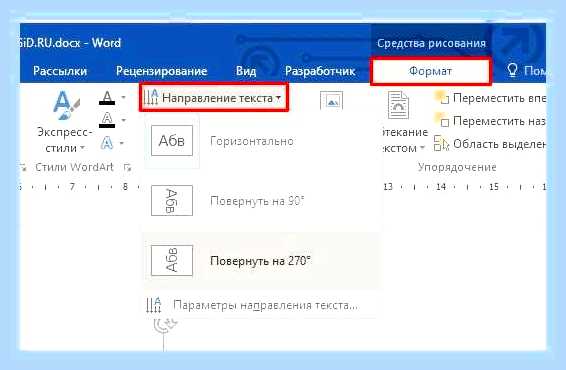Click the horizontal Абв preview thumbnail
The width and height of the screenshot is (566, 370).
172,141
